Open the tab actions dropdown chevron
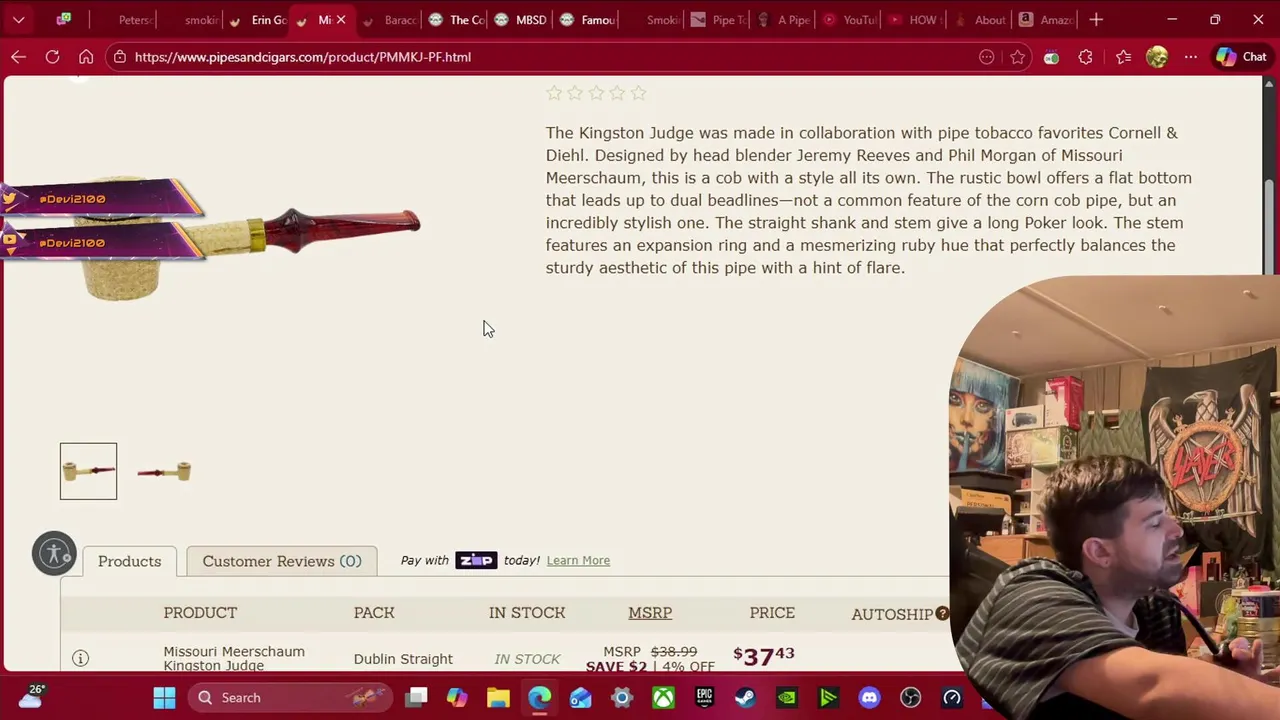1280x720 pixels. coord(18,19)
